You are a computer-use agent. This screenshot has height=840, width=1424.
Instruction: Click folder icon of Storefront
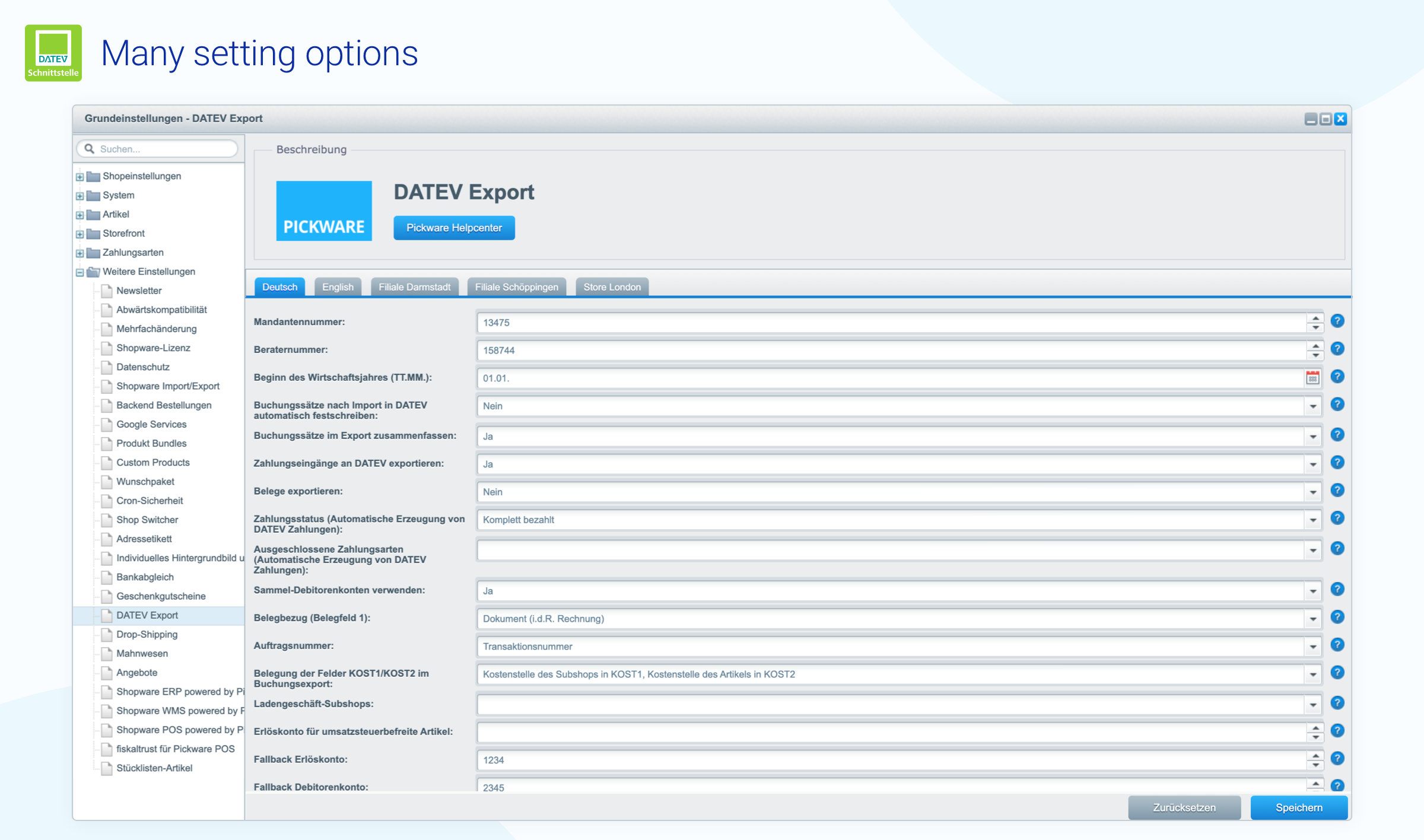click(x=93, y=233)
